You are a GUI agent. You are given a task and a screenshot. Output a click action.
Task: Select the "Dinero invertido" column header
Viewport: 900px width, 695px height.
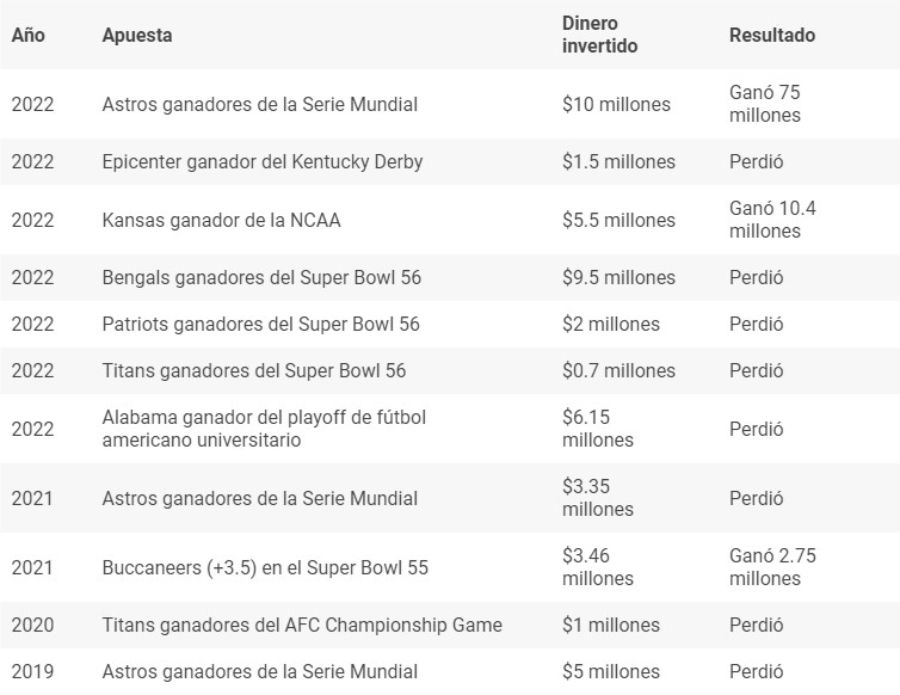[x=600, y=35]
